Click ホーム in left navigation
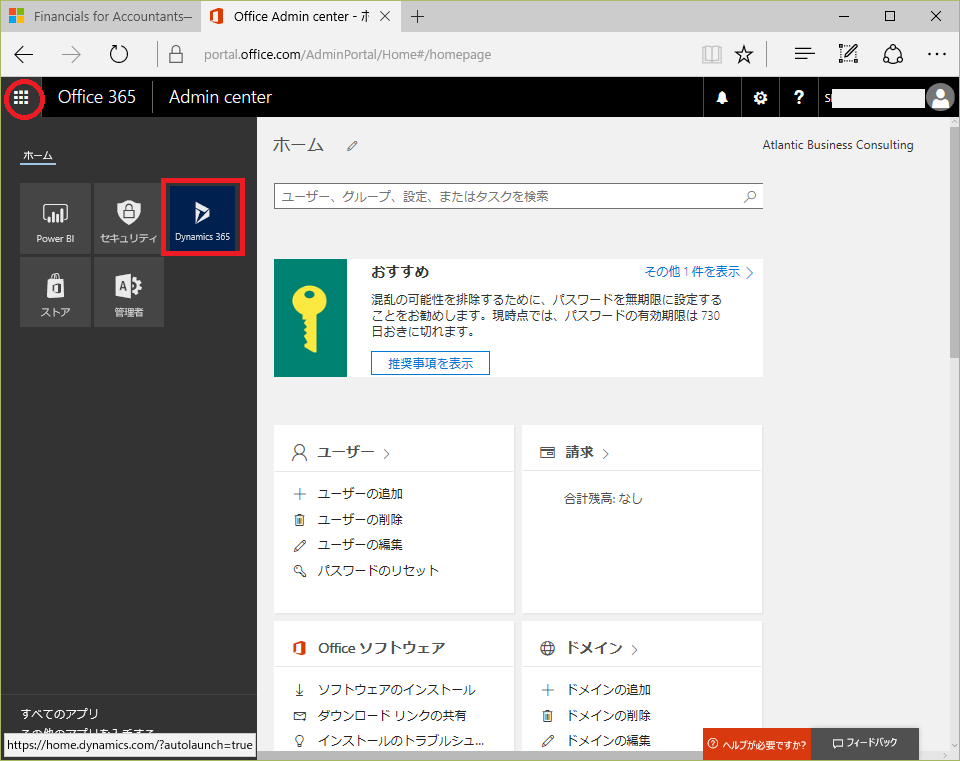Viewport: 960px width, 761px height. pyautogui.click(x=38, y=156)
